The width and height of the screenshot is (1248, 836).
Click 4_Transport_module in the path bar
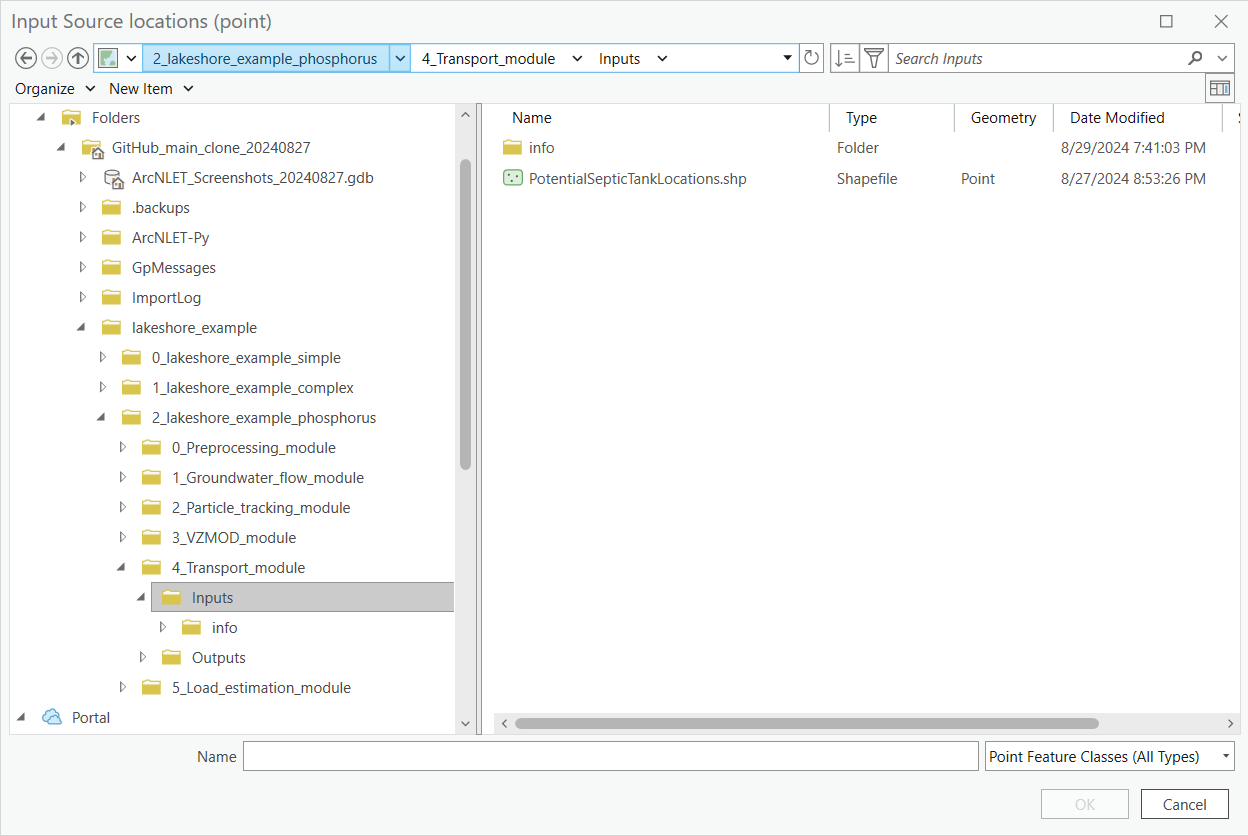pos(488,59)
